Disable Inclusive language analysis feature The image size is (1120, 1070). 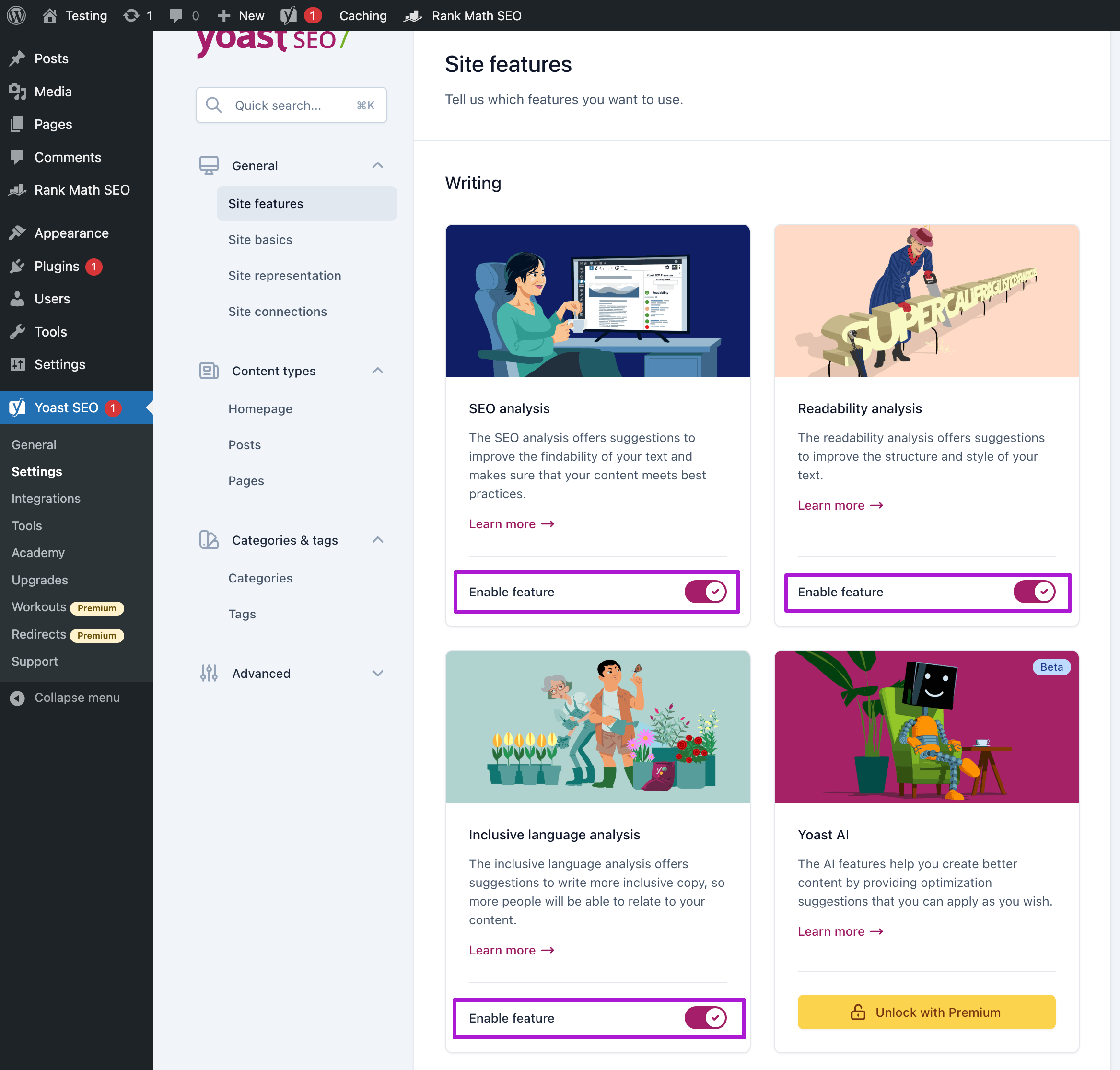pos(706,1018)
